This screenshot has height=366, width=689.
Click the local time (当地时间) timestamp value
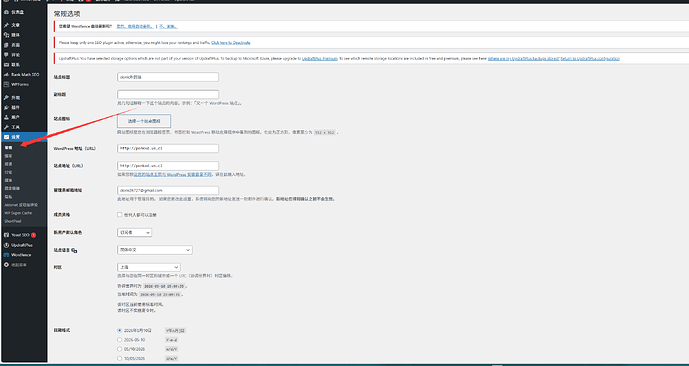(160, 294)
